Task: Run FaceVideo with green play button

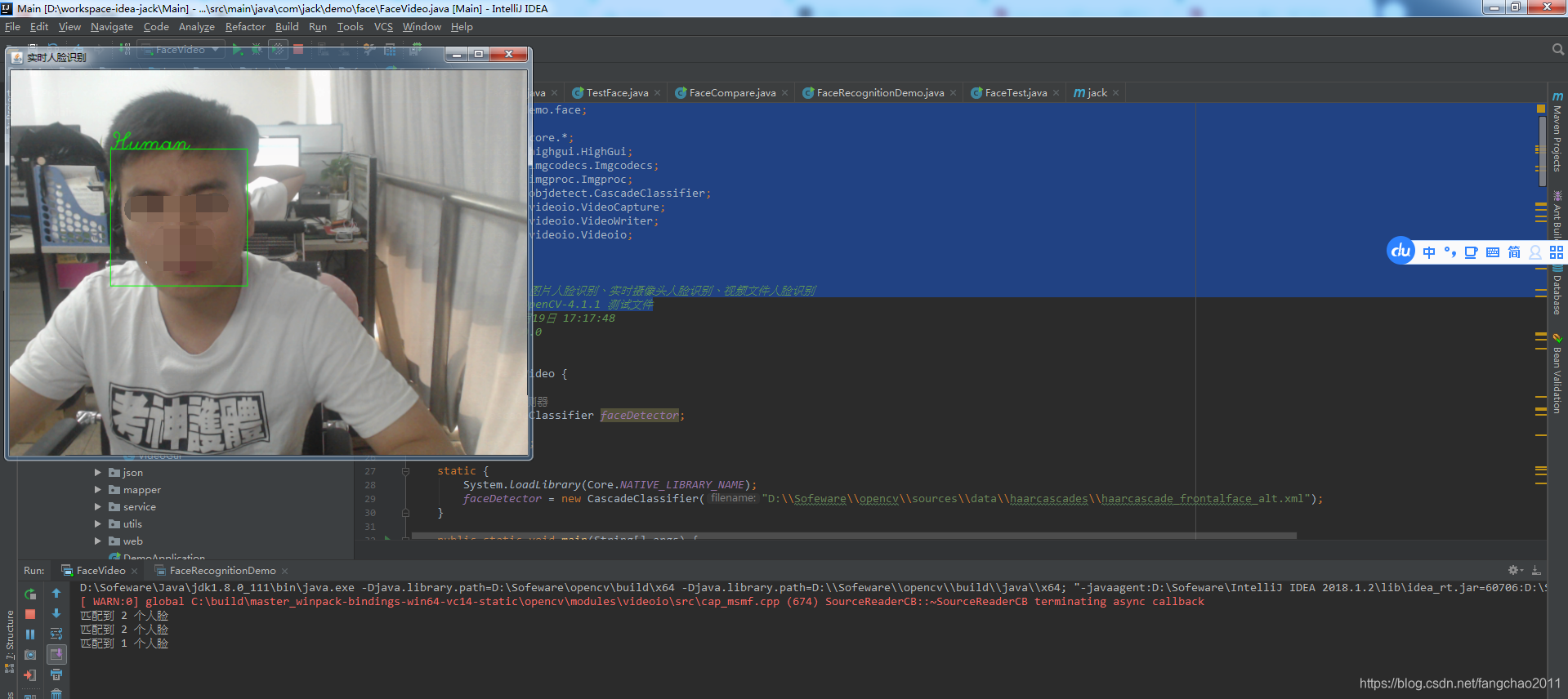Action: [237, 50]
